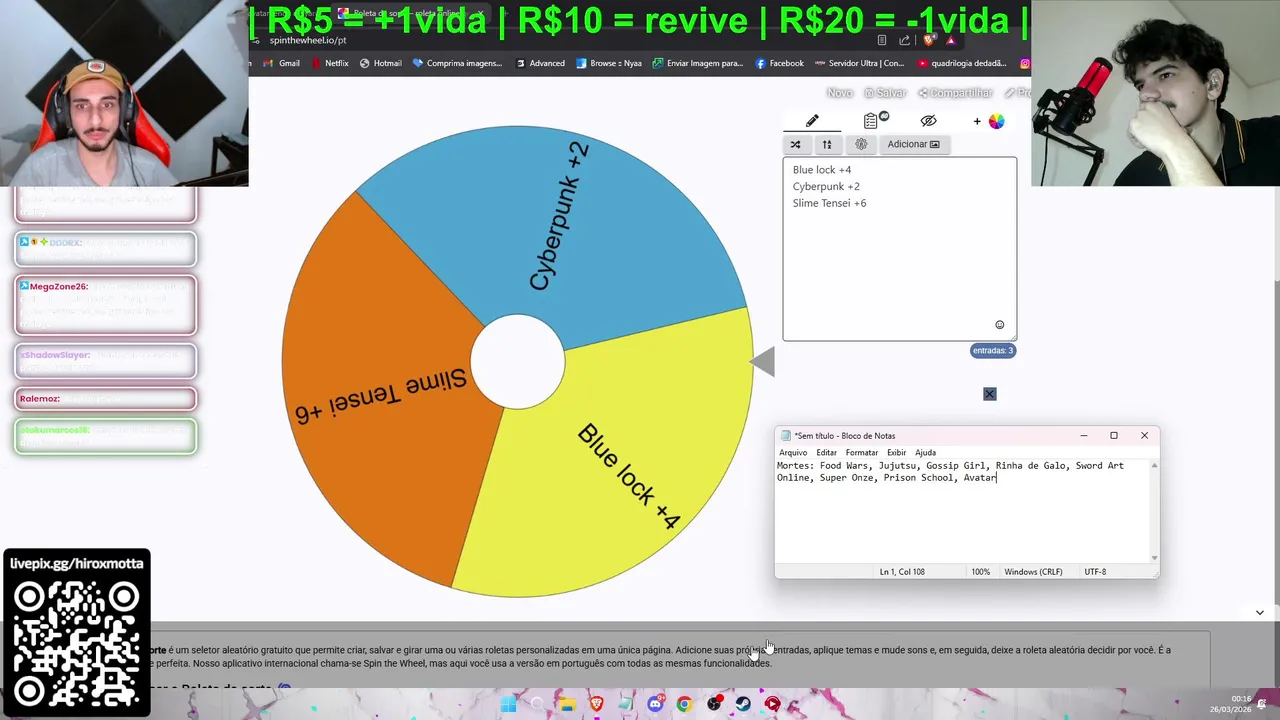
Task: Open Formatar menu in Bloco de Notas
Action: (x=862, y=452)
